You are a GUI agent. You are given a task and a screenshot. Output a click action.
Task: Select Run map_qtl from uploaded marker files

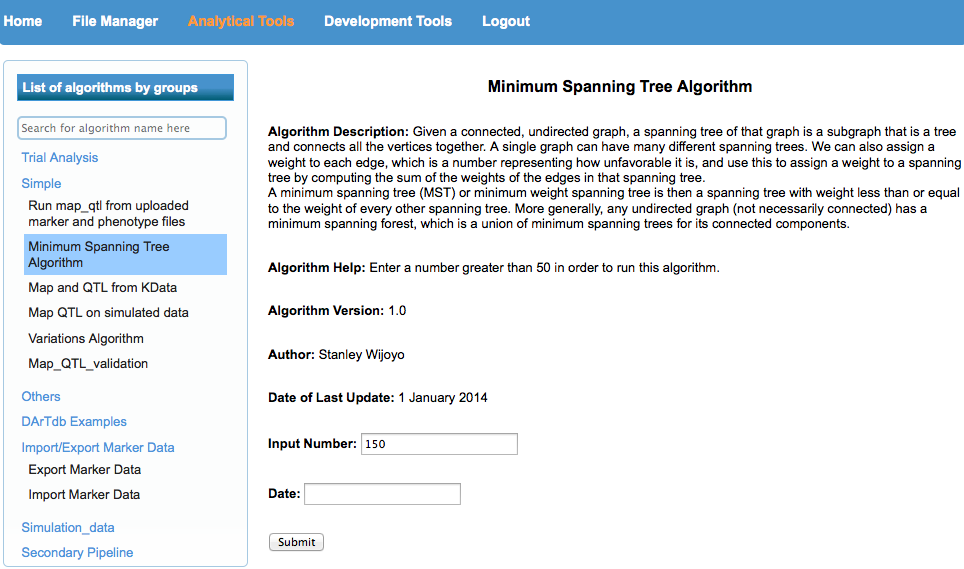click(x=108, y=213)
